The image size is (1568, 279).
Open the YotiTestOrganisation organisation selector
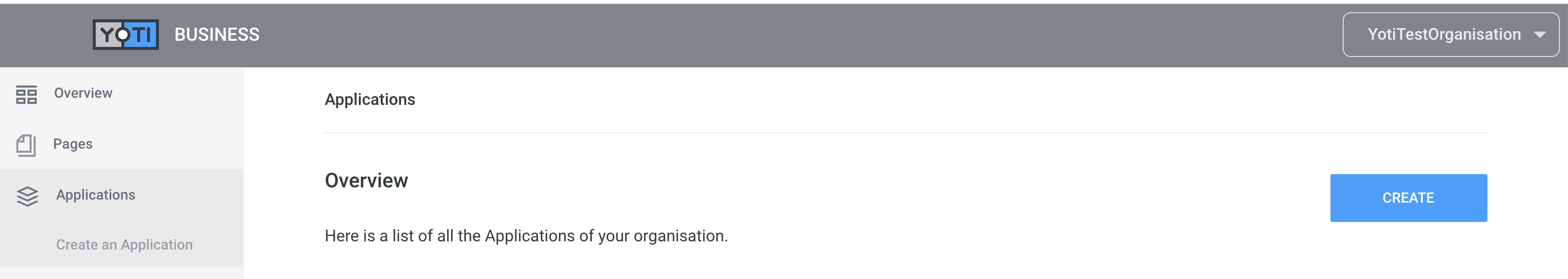coord(1451,35)
